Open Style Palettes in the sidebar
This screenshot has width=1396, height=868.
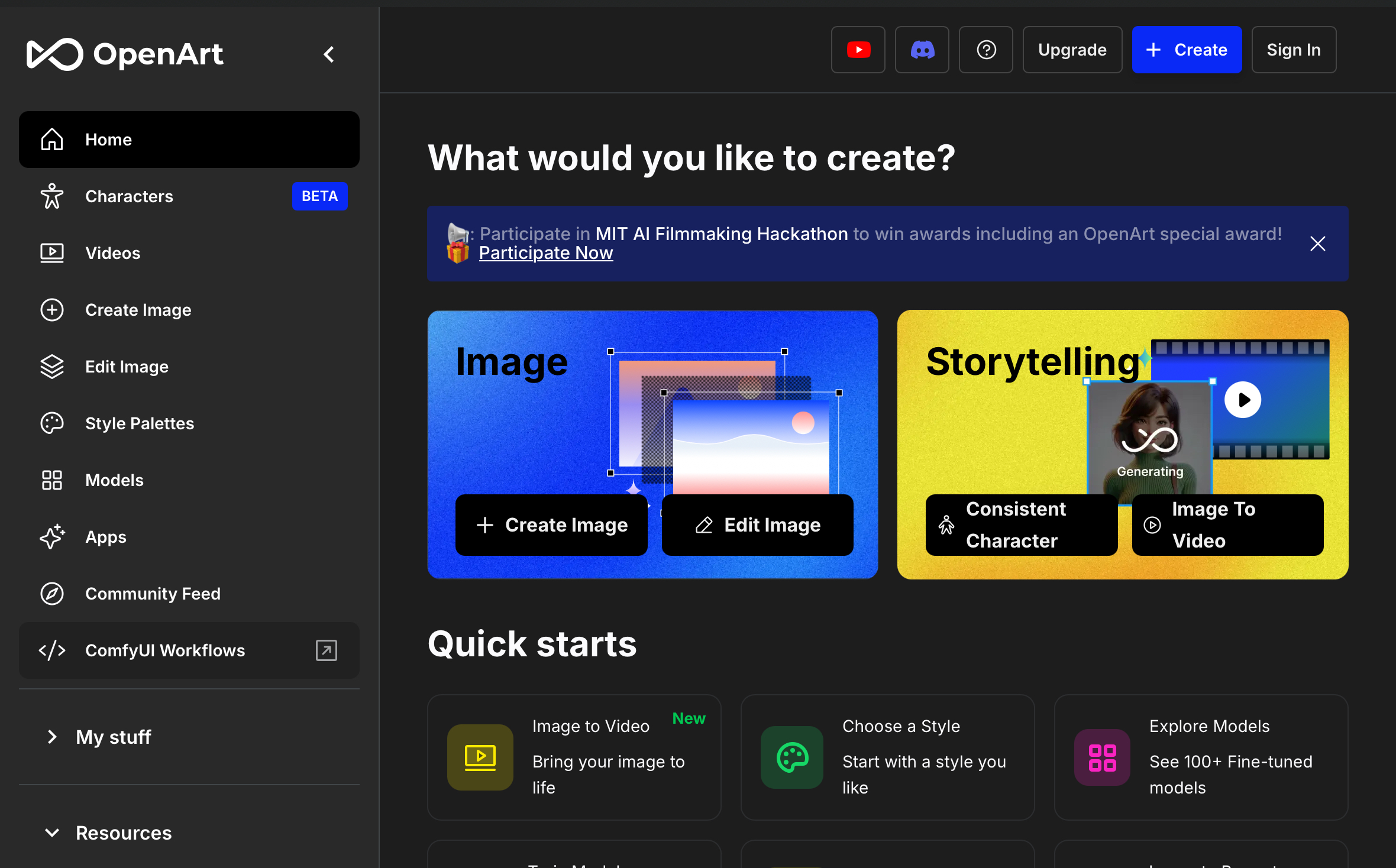(189, 423)
